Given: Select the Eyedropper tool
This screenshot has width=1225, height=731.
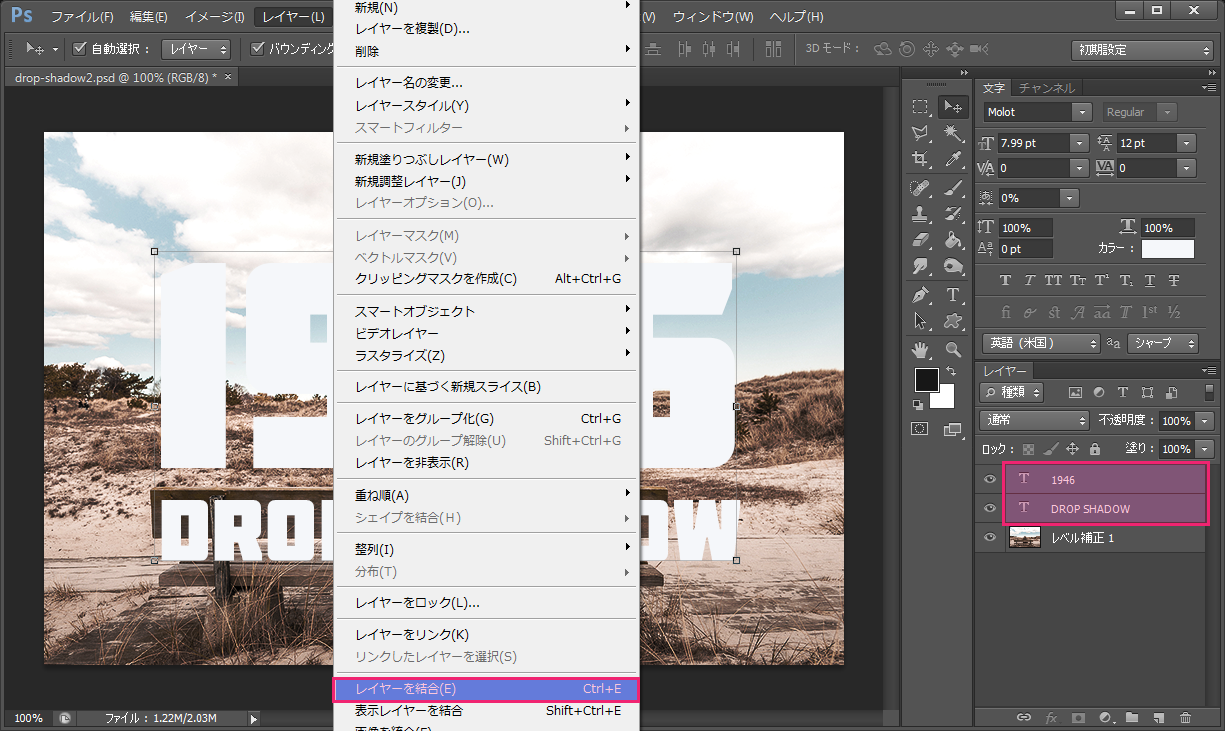Looking at the screenshot, I should tap(953, 159).
